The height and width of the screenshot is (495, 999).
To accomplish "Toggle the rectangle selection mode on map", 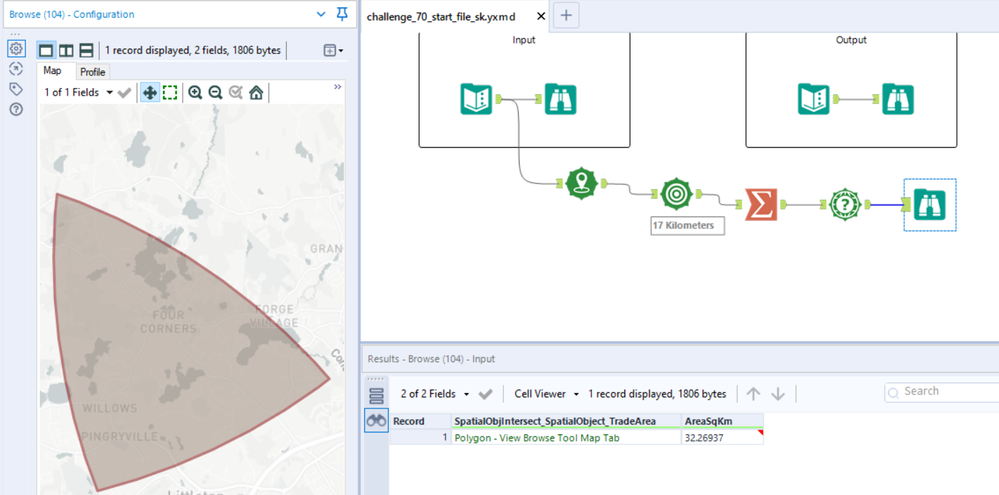I will [170, 92].
